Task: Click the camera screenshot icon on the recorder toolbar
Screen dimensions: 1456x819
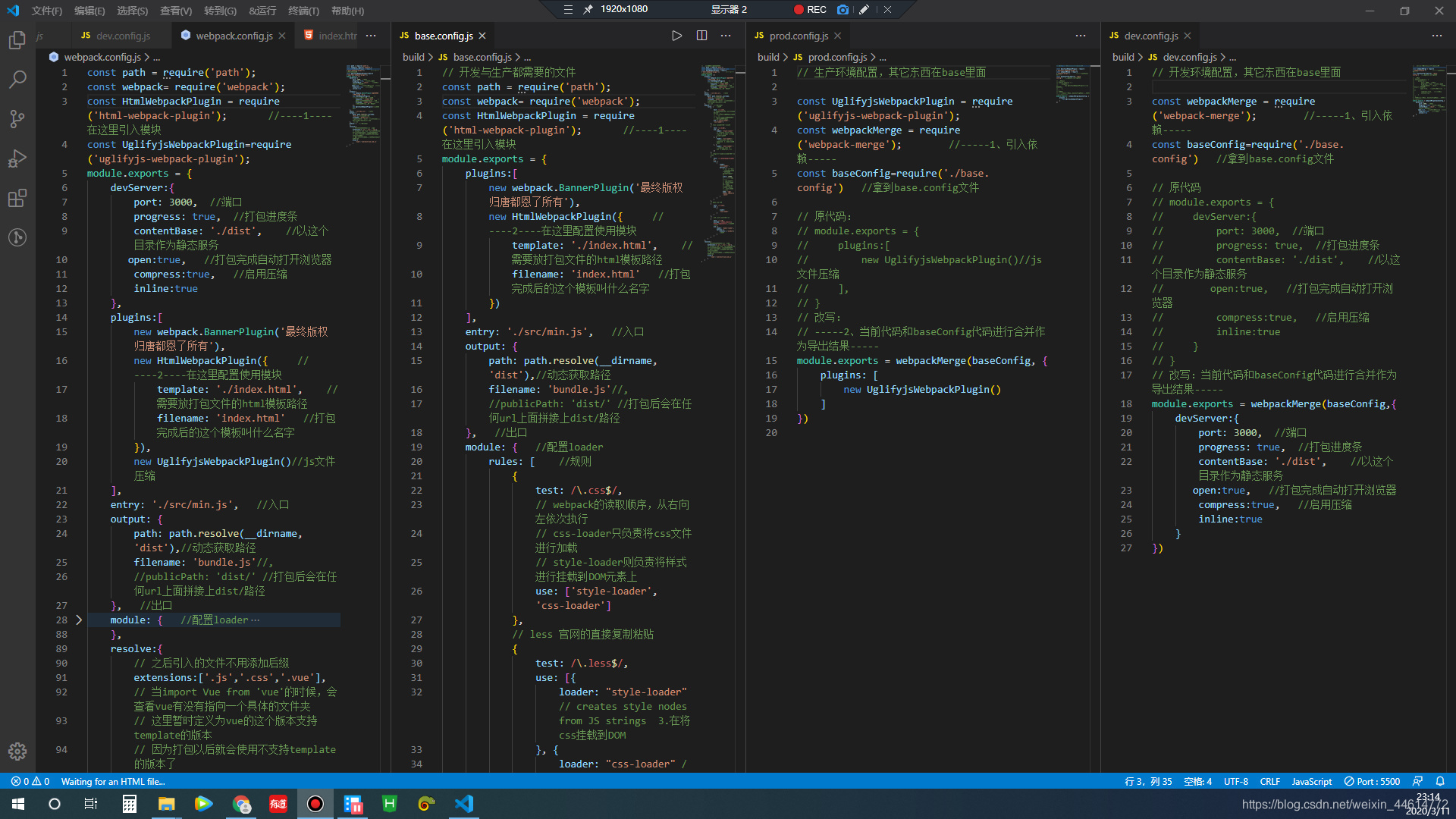Action: coord(843,9)
